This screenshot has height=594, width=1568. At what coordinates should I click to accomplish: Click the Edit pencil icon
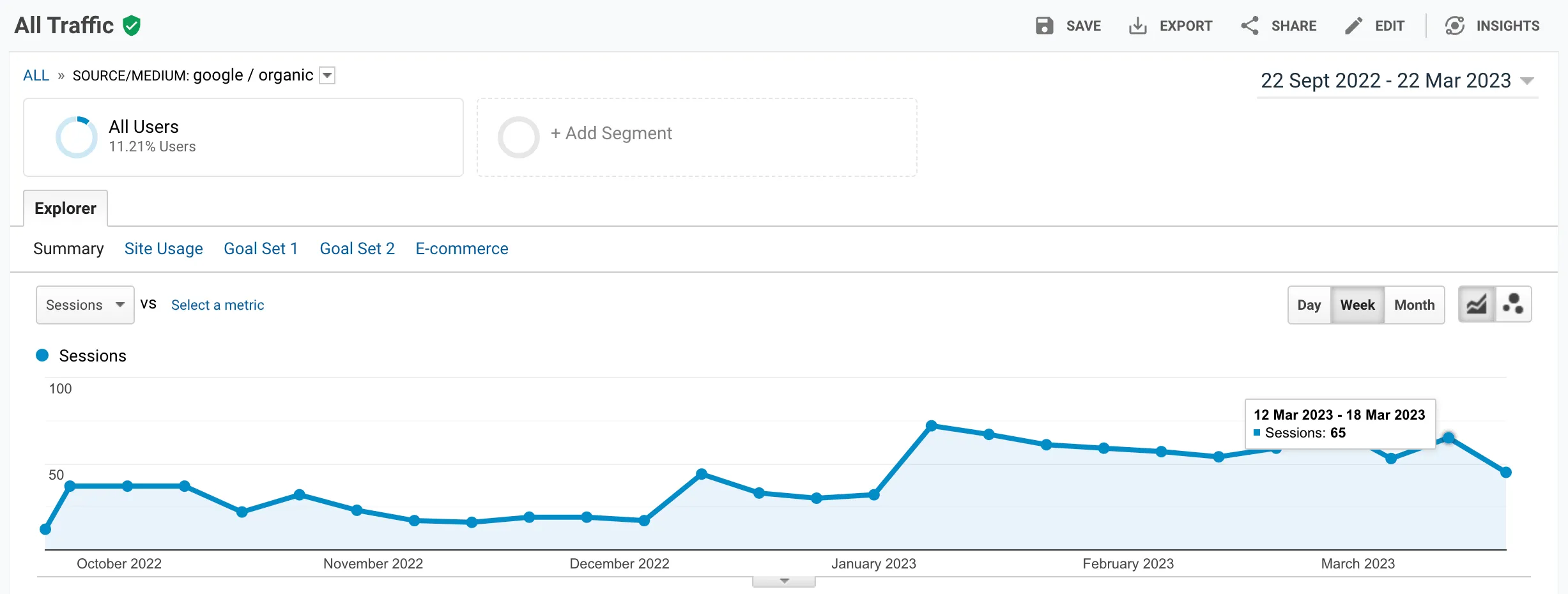click(x=1353, y=26)
